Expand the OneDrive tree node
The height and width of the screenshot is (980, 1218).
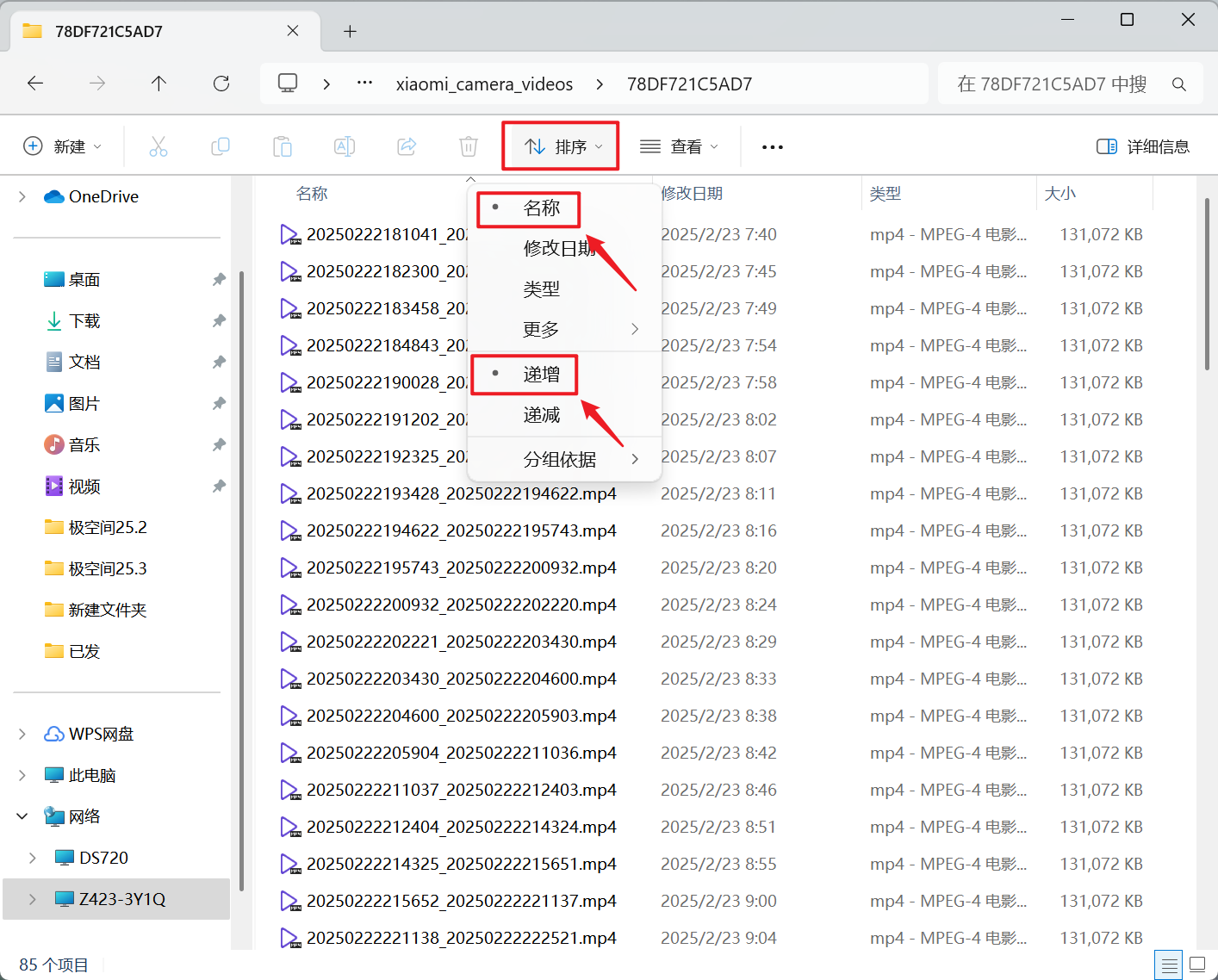(x=22, y=196)
